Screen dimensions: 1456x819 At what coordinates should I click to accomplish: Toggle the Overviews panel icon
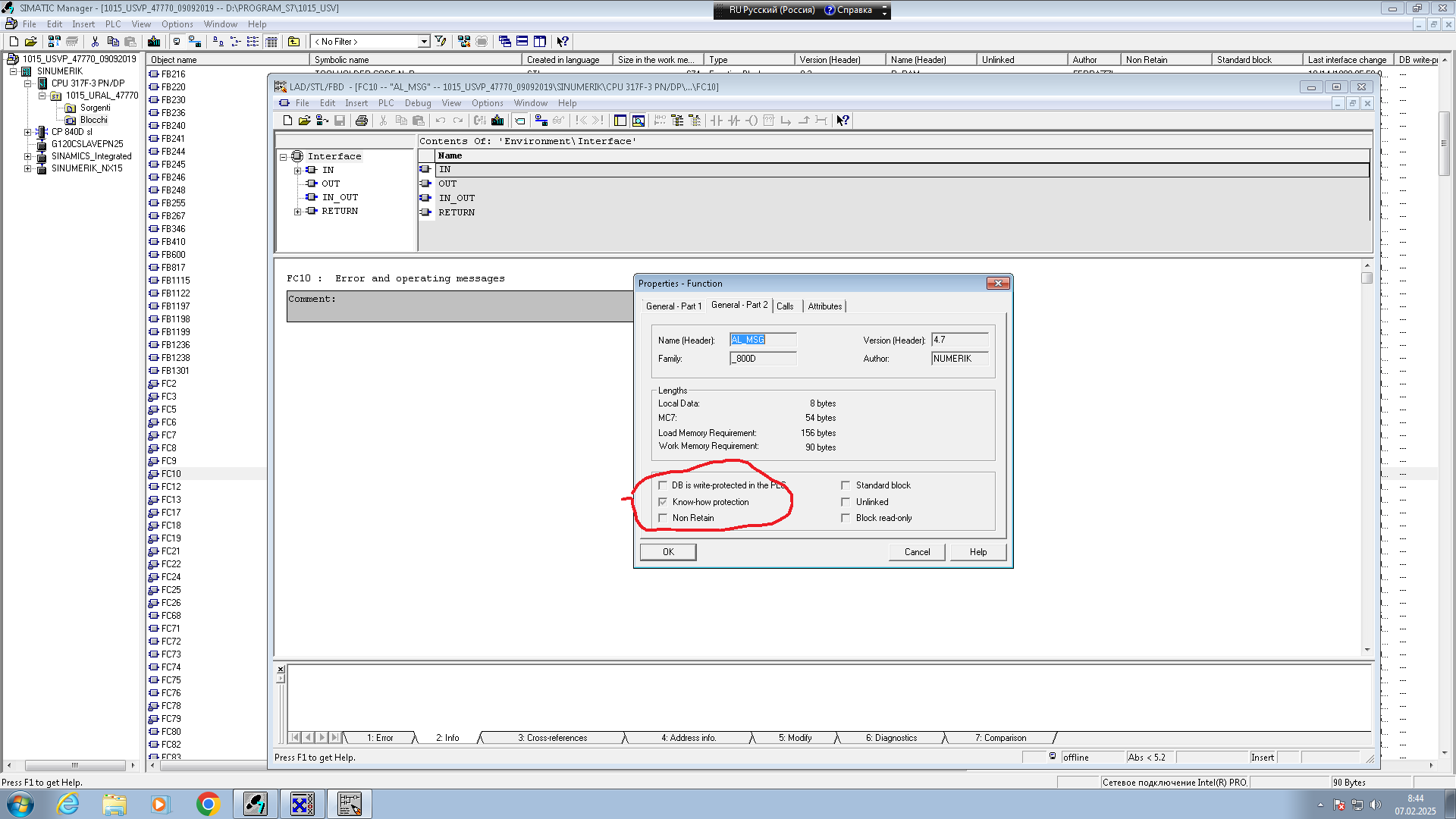click(620, 121)
